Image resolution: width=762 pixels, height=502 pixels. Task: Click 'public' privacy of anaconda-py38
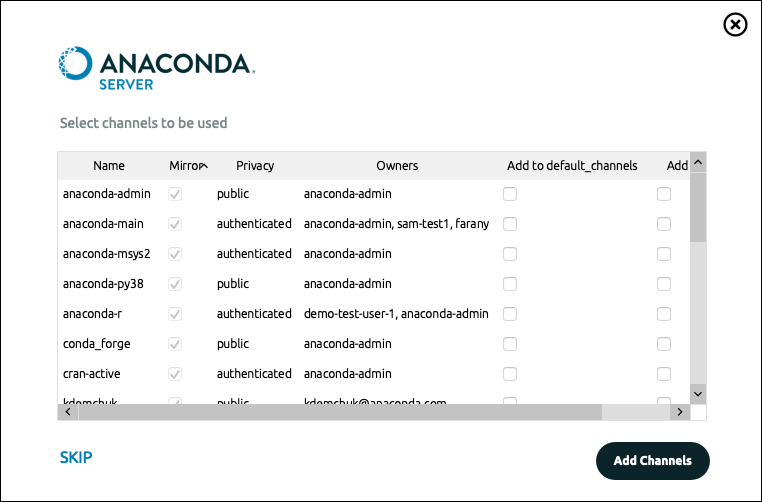coord(233,284)
